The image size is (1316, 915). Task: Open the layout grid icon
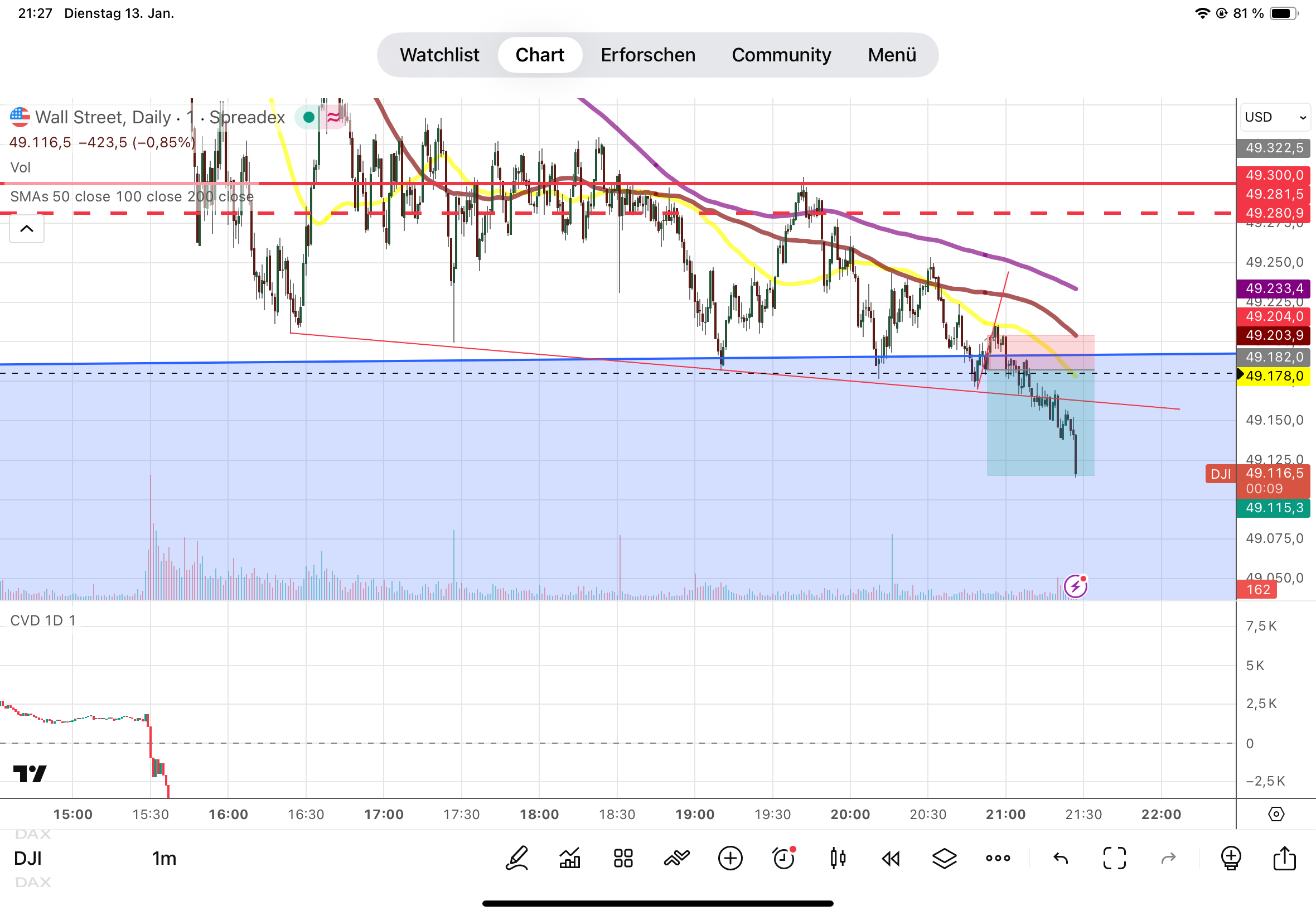click(623, 858)
